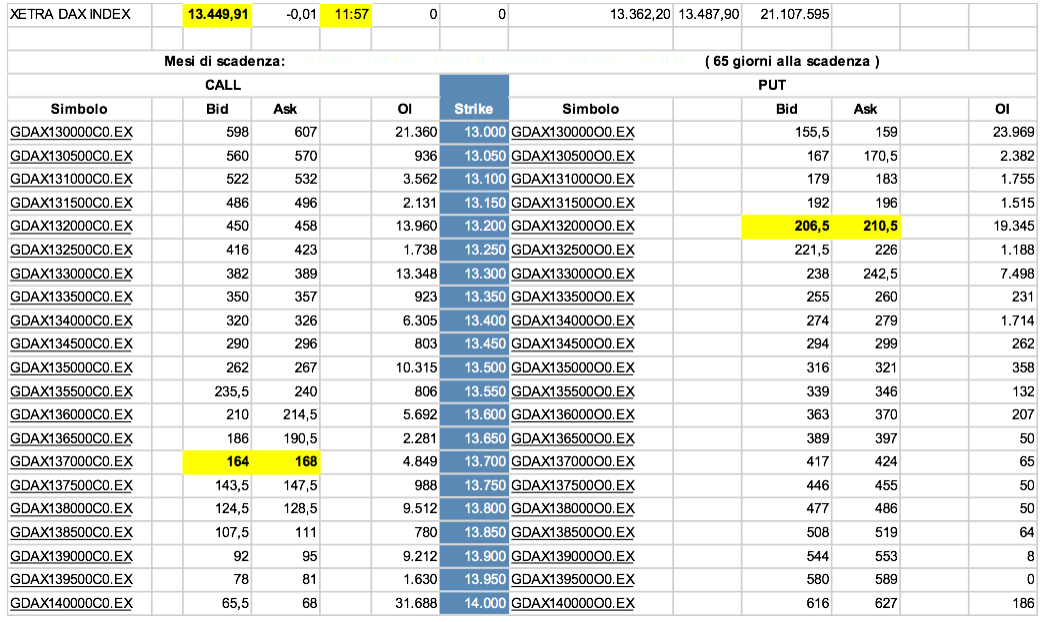The image size is (1046, 622).
Task: Follow the GDAX132000O0.EX put option link
Action: (572, 226)
